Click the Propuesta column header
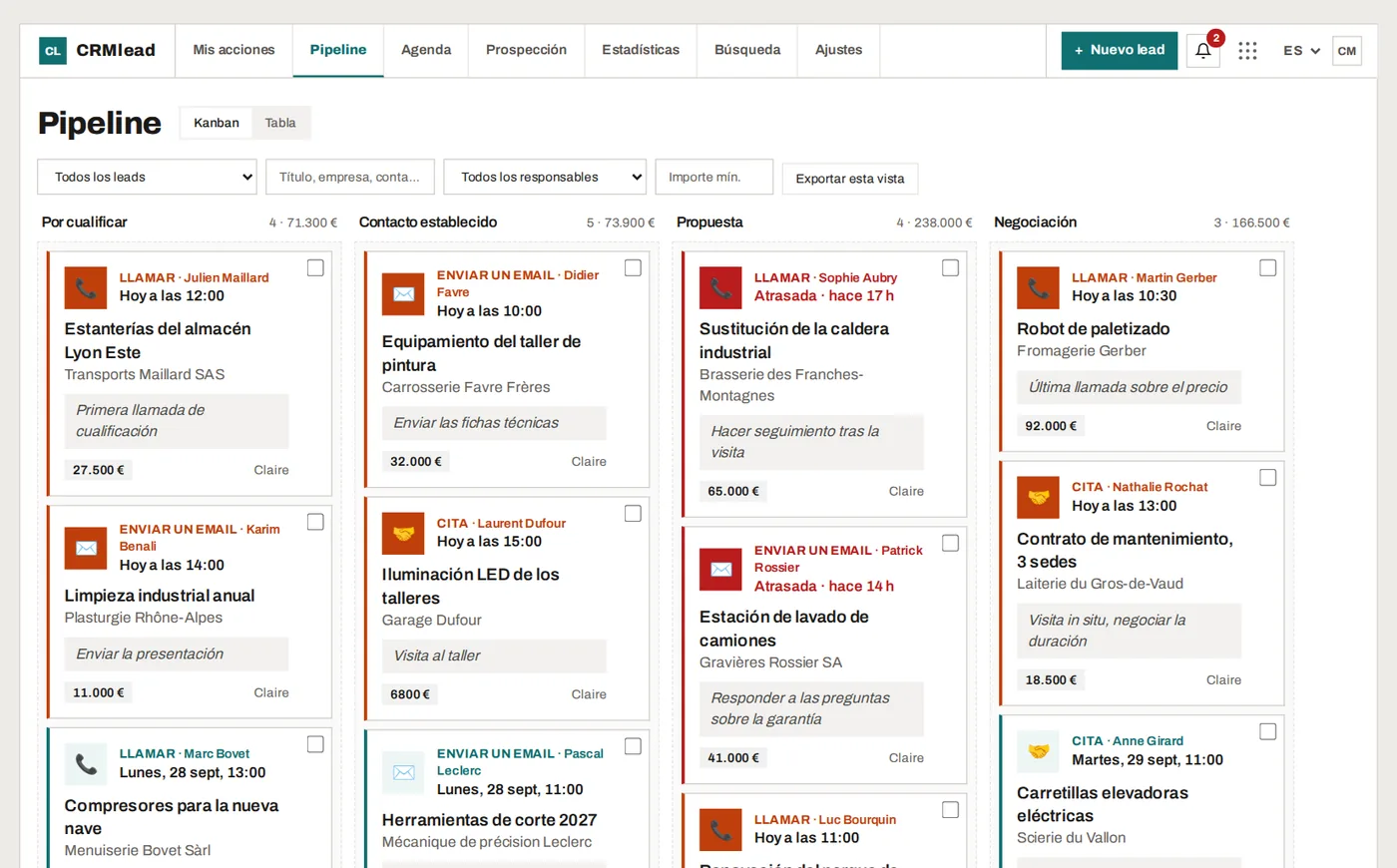This screenshot has width=1397, height=868. click(709, 222)
